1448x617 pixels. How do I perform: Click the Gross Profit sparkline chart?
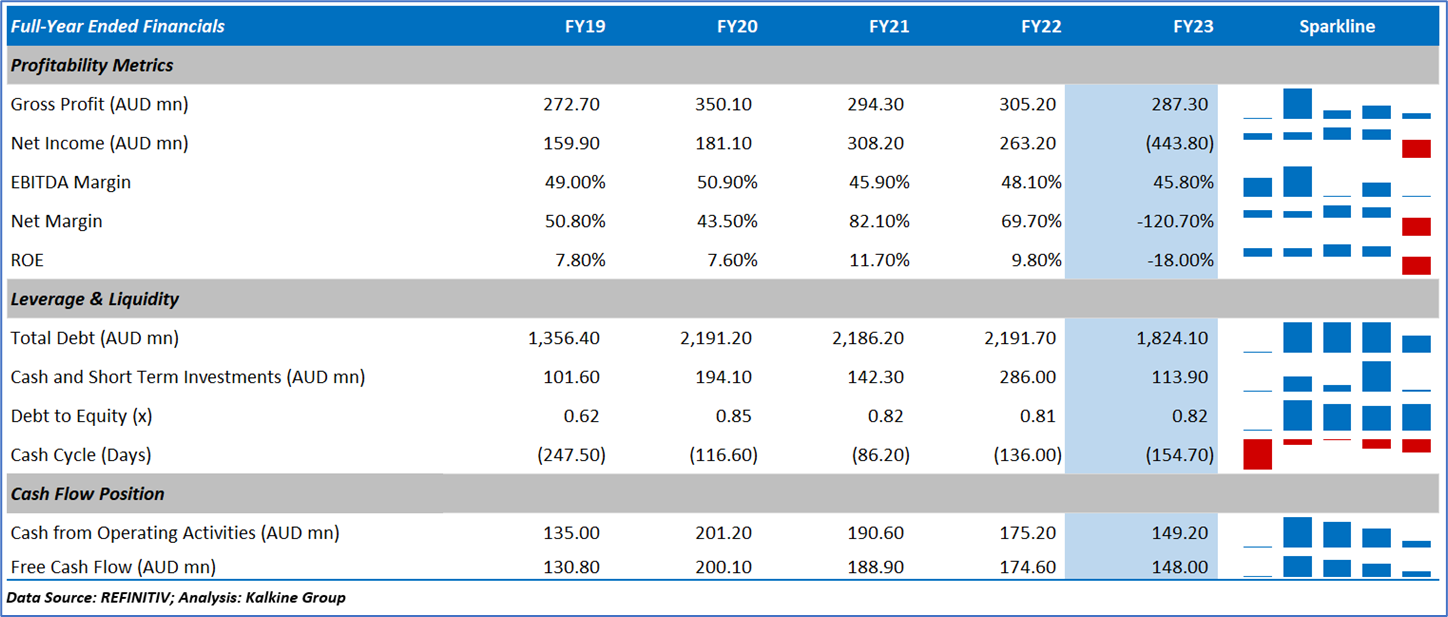pyautogui.click(x=1337, y=104)
